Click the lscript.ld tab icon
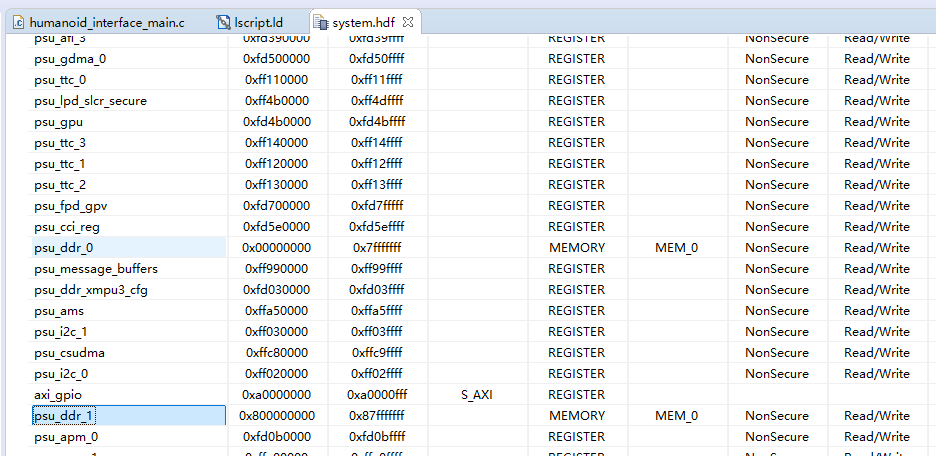 pyautogui.click(x=223, y=23)
